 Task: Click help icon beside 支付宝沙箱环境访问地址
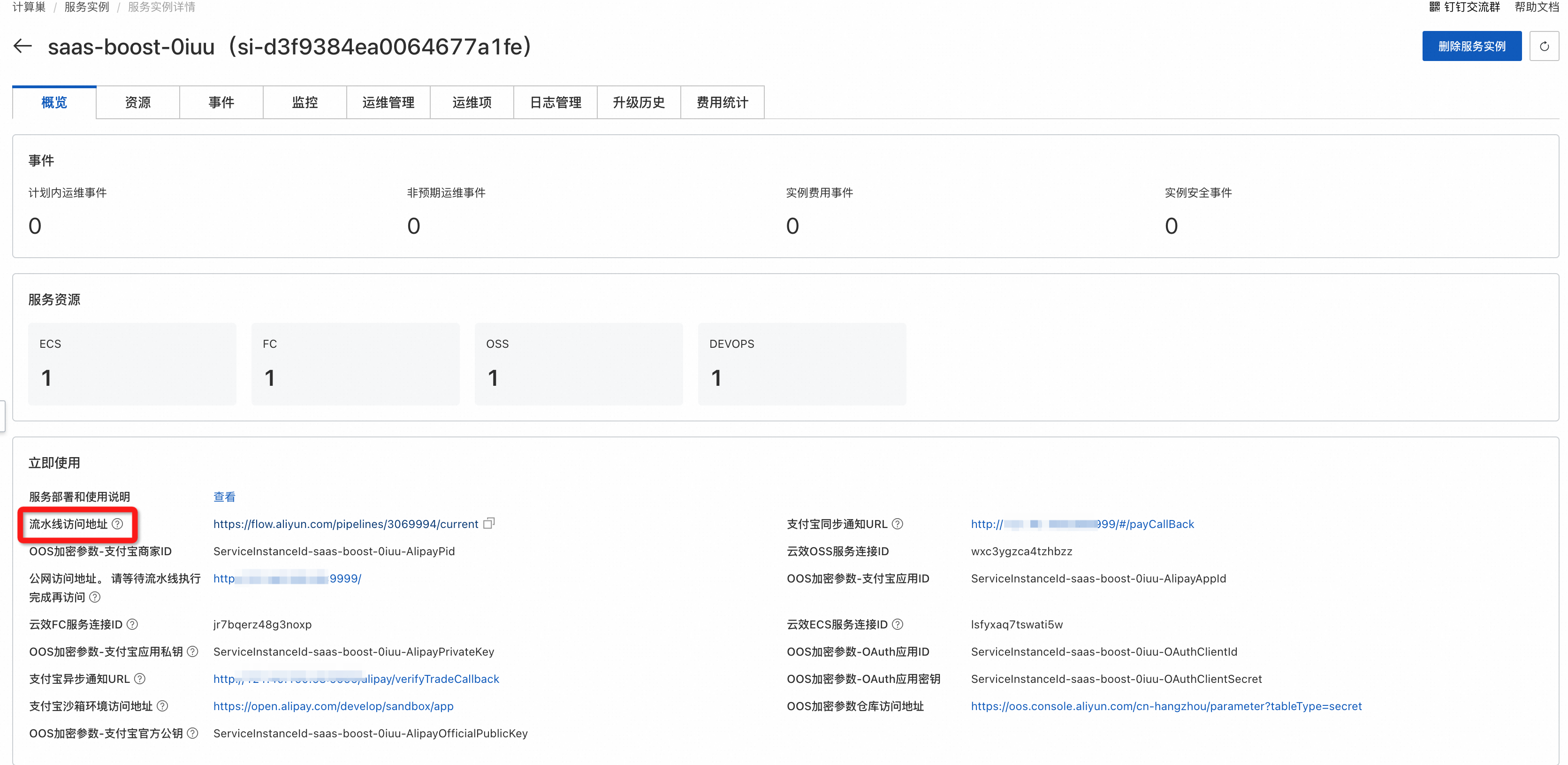[162, 706]
